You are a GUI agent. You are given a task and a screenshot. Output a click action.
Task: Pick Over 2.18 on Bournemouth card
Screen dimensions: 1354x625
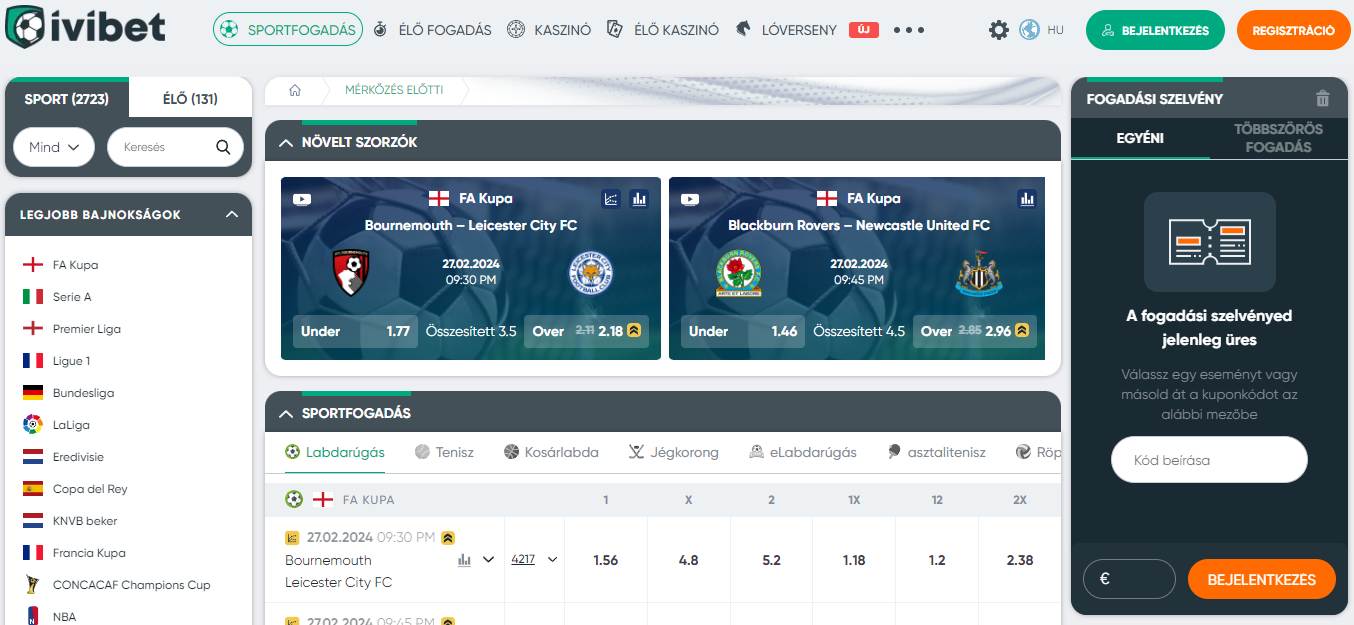tap(586, 331)
